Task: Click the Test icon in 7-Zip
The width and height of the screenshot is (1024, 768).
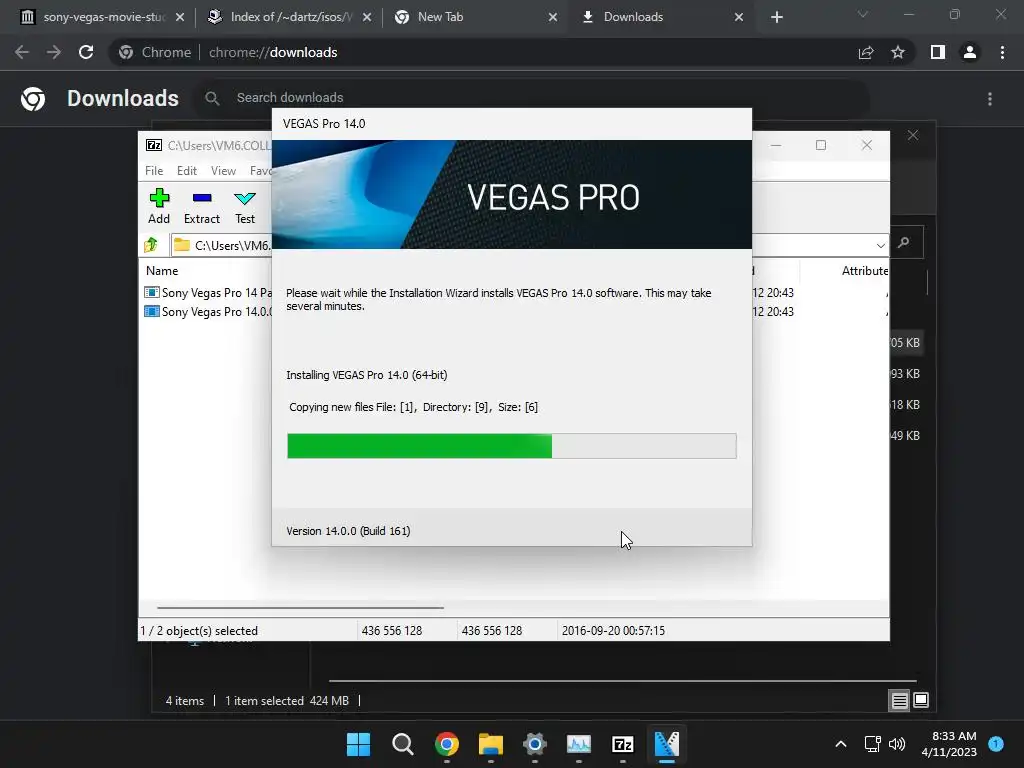Action: (245, 206)
